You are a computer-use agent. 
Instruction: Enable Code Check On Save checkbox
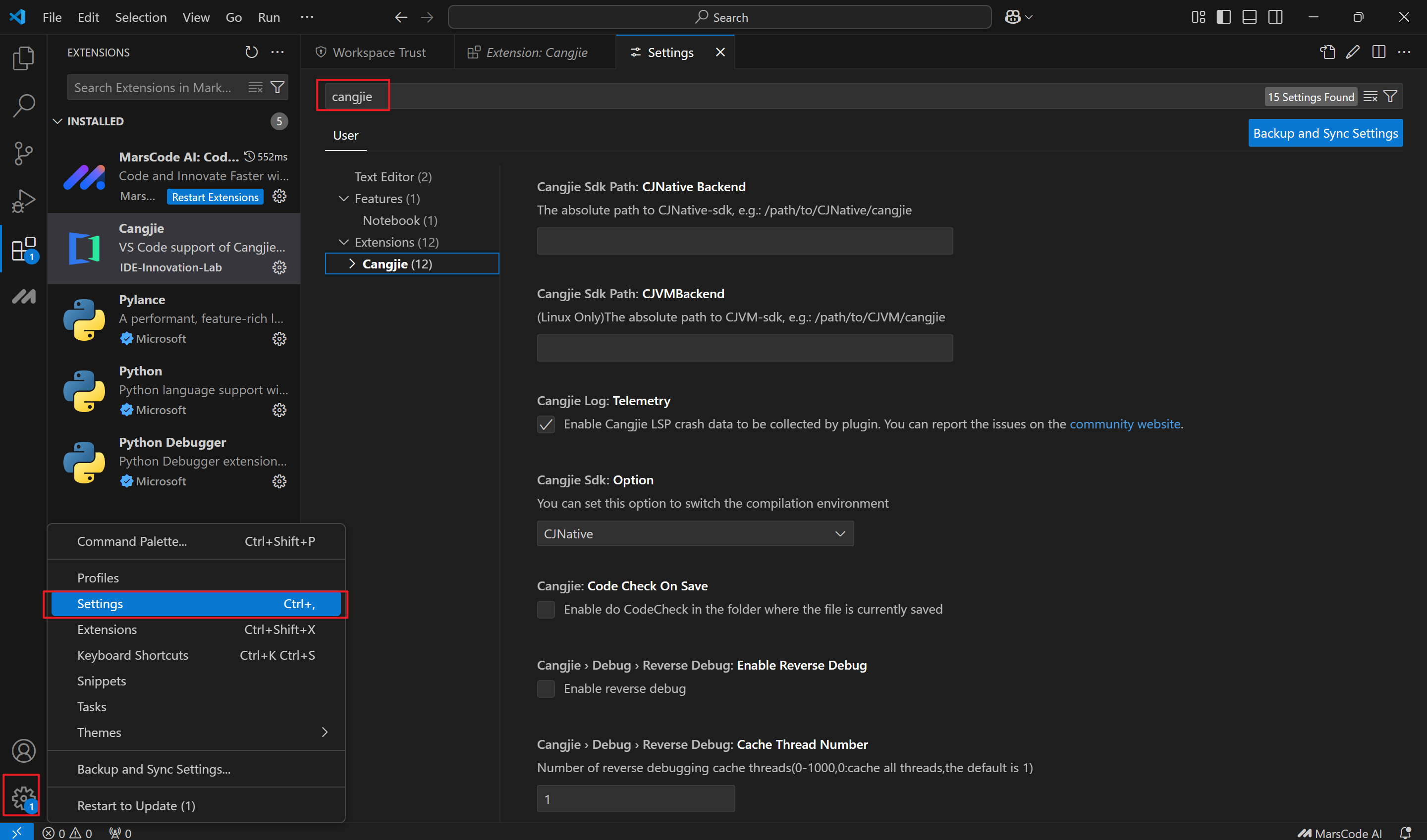pos(546,609)
